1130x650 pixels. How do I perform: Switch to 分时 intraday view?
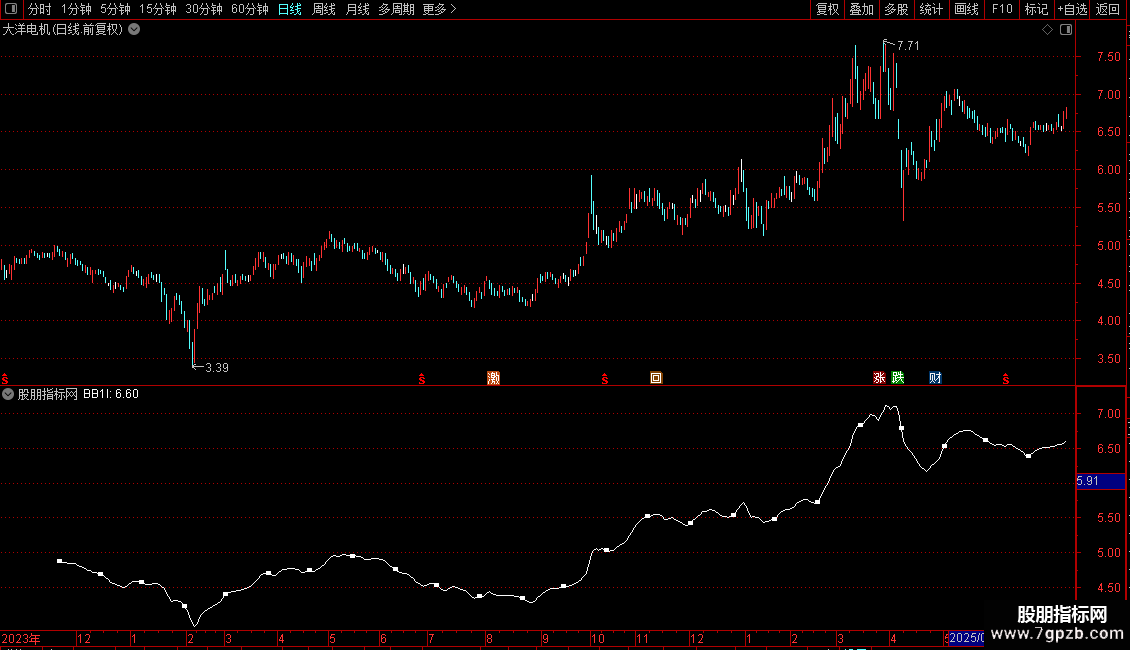(40, 9)
